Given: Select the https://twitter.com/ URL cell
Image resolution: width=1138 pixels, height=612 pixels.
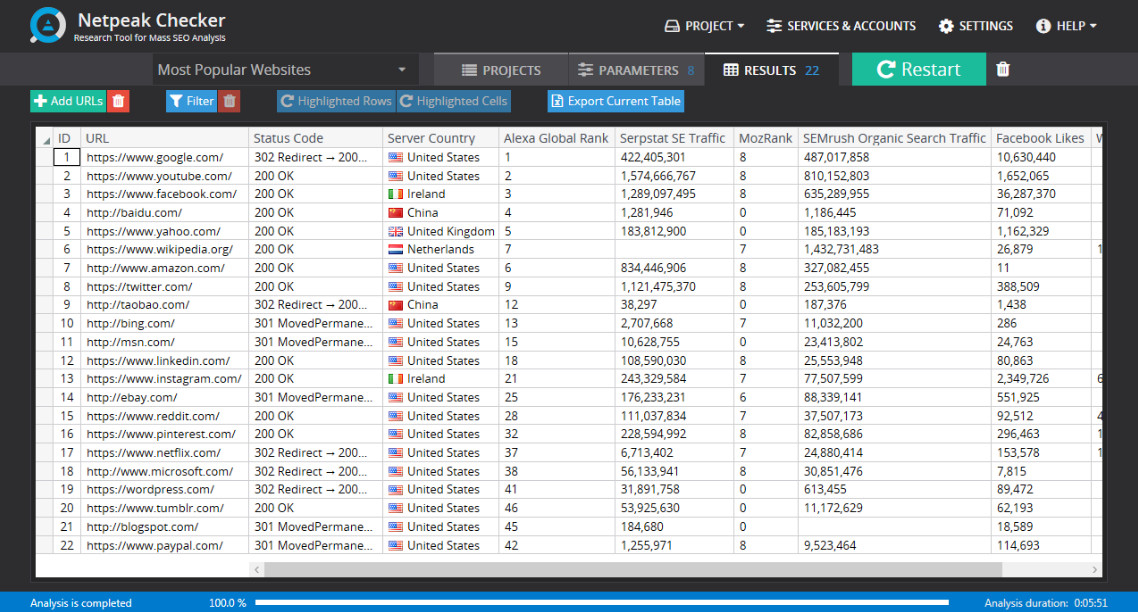Looking at the screenshot, I should coord(165,287).
